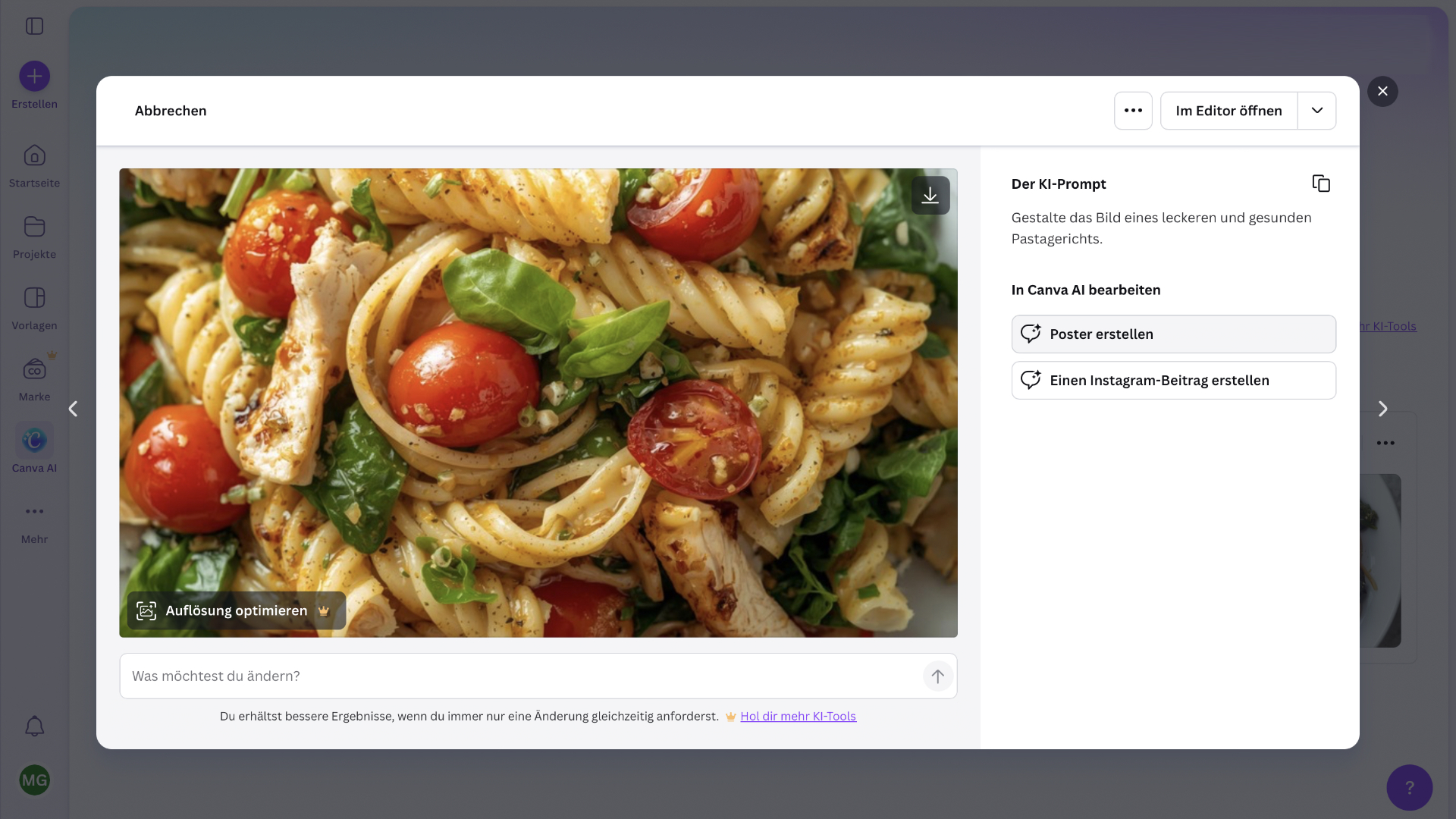Download the generated pasta image

point(930,196)
